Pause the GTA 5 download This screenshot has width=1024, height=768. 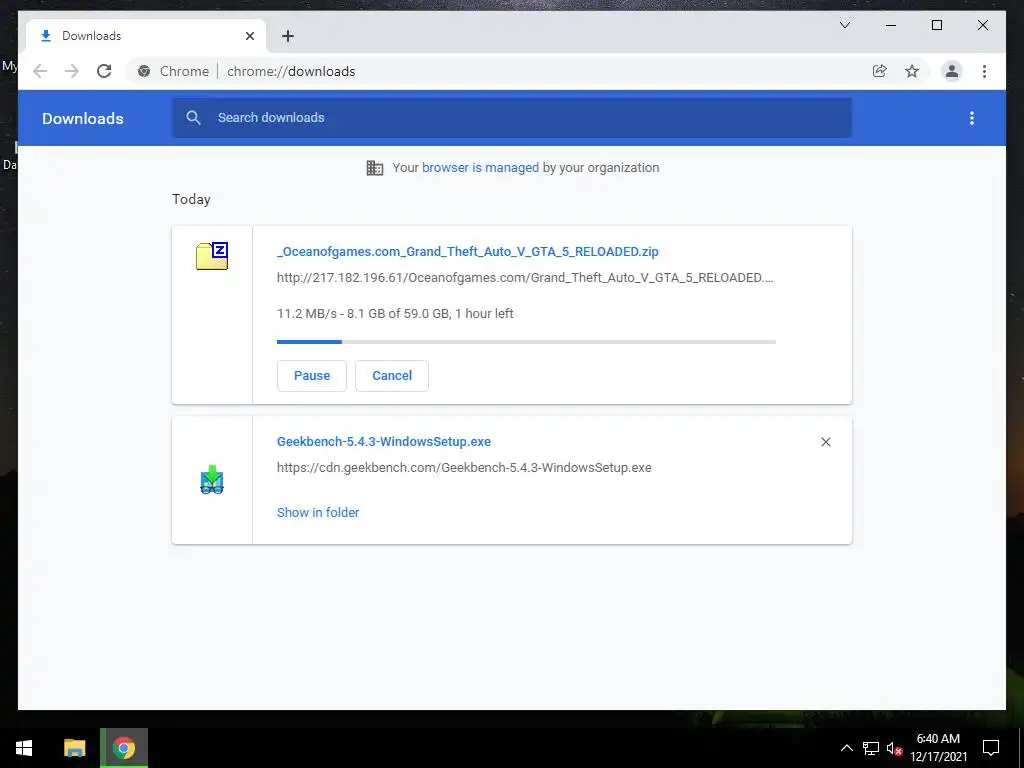(312, 376)
